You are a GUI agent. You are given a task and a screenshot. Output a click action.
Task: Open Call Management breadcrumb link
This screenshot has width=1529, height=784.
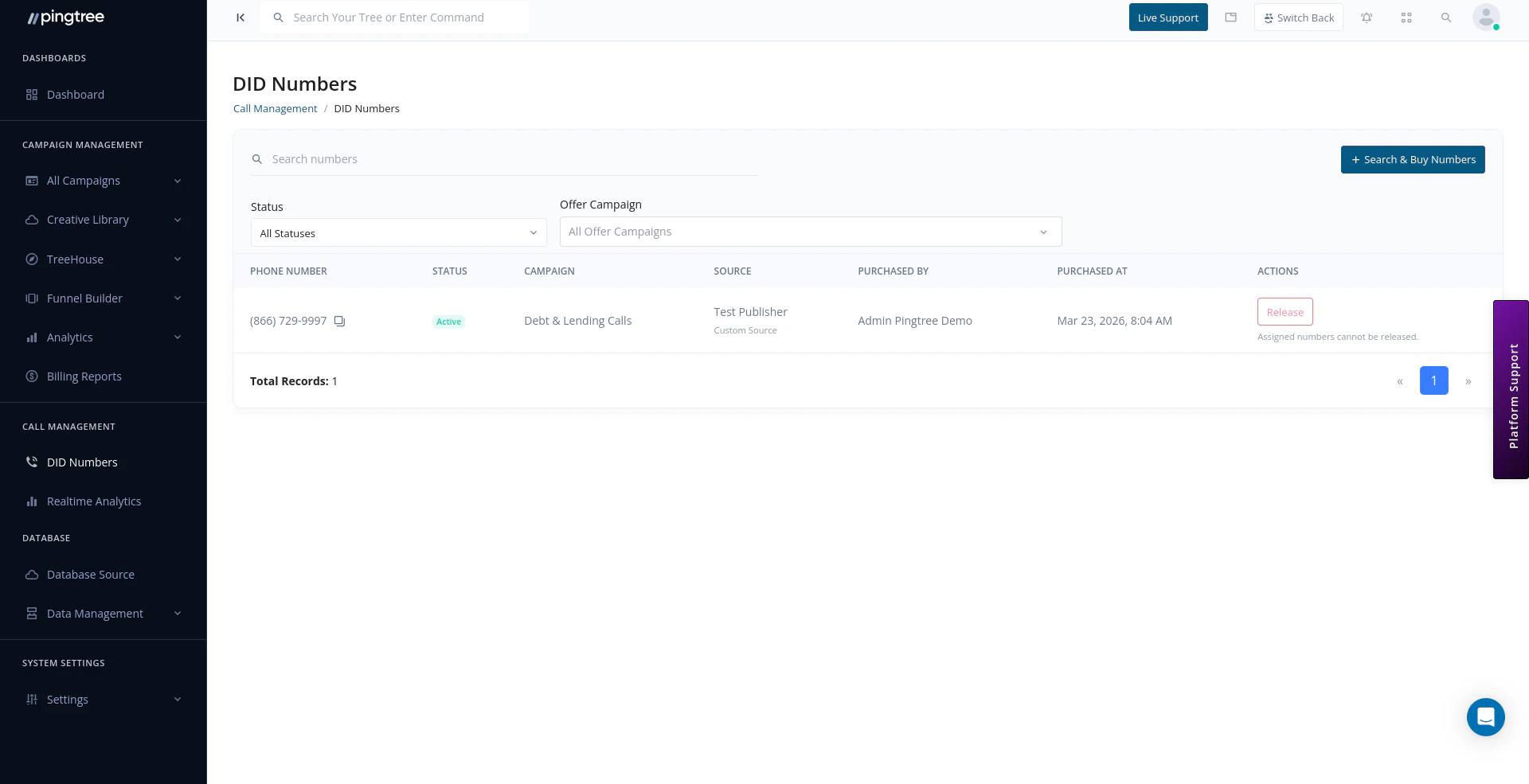pos(275,108)
